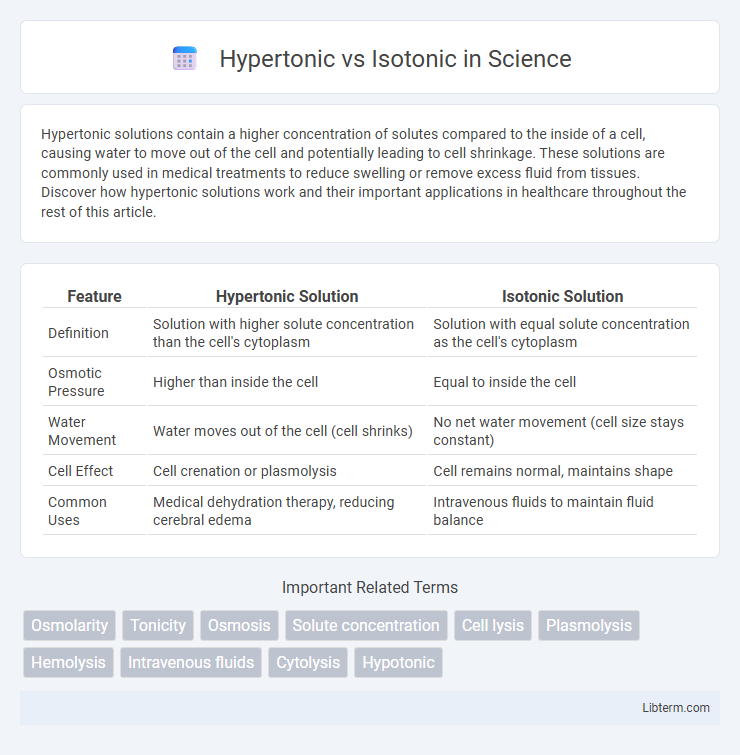
Task: Click 'Solution with higher solute concentration' cell
Action: click(287, 333)
